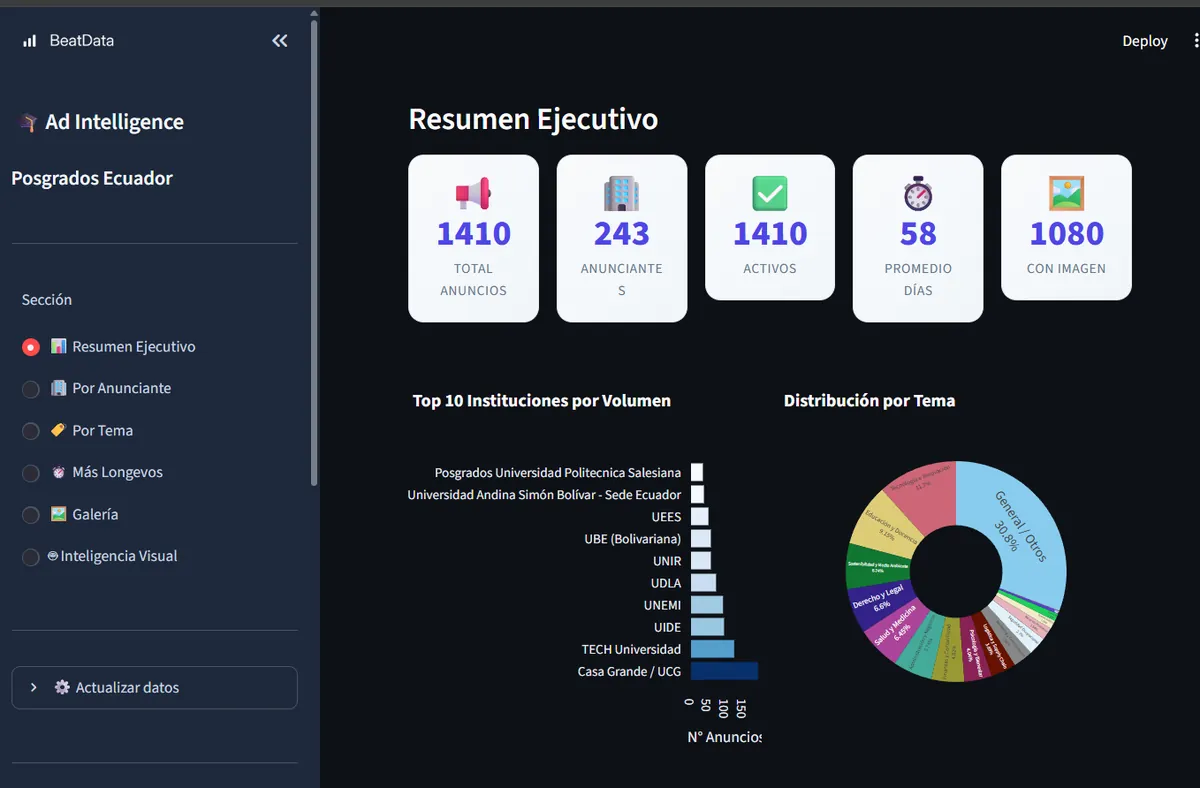
Task: Click the BeatData bar chart logo icon
Action: point(30,41)
